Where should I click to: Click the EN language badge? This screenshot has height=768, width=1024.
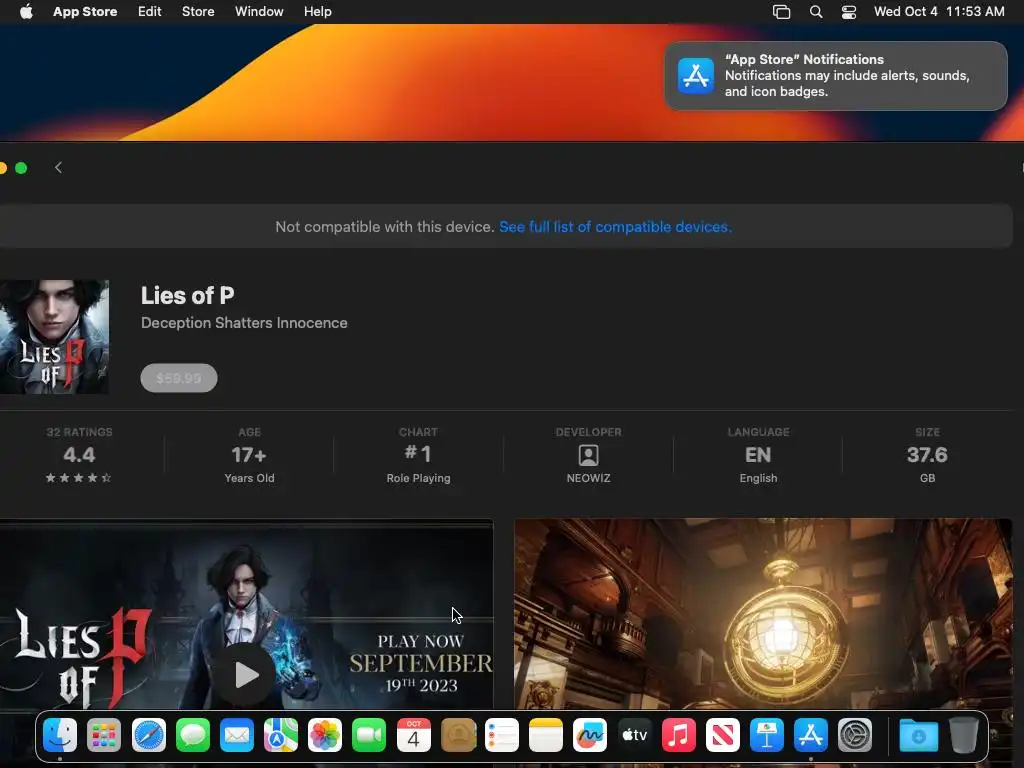click(758, 455)
